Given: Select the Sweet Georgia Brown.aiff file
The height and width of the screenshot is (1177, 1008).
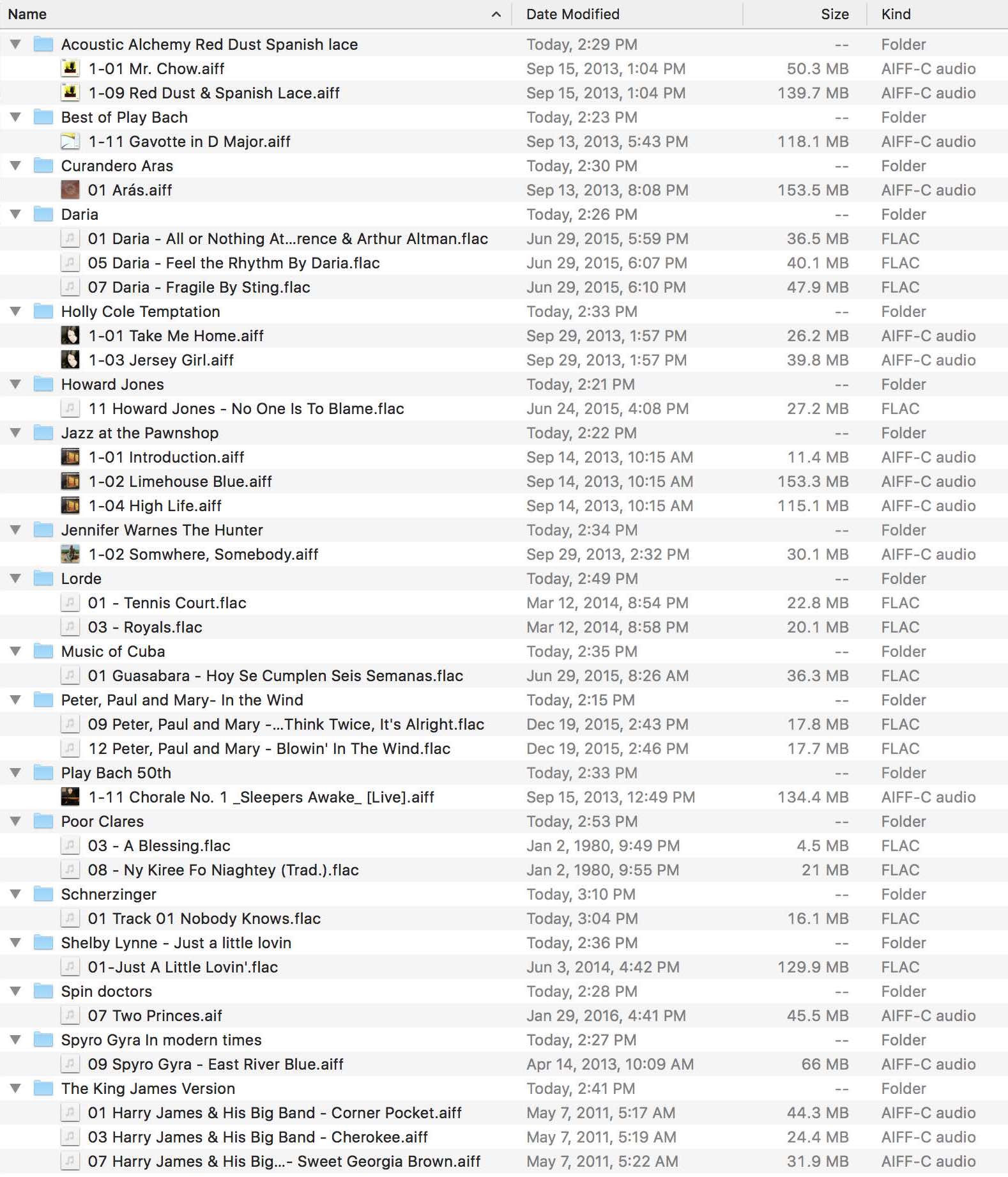Looking at the screenshot, I should [x=504, y=1161].
